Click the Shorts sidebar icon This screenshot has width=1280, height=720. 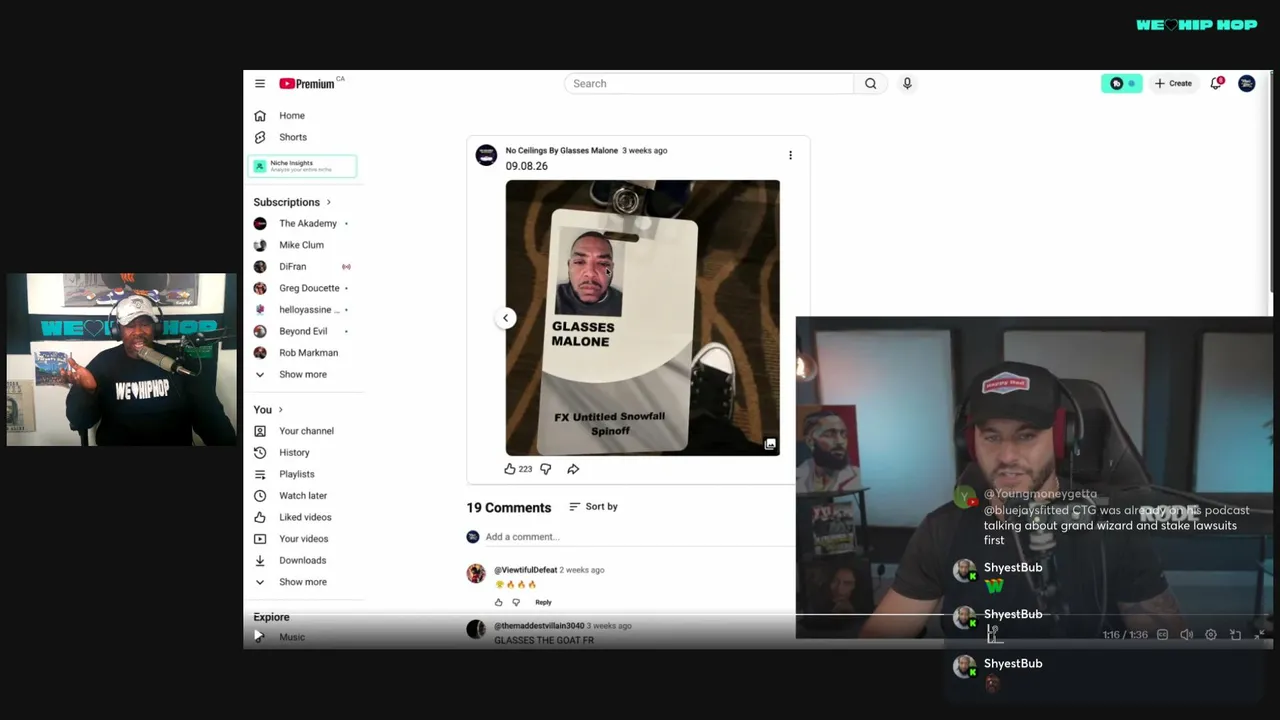point(260,137)
